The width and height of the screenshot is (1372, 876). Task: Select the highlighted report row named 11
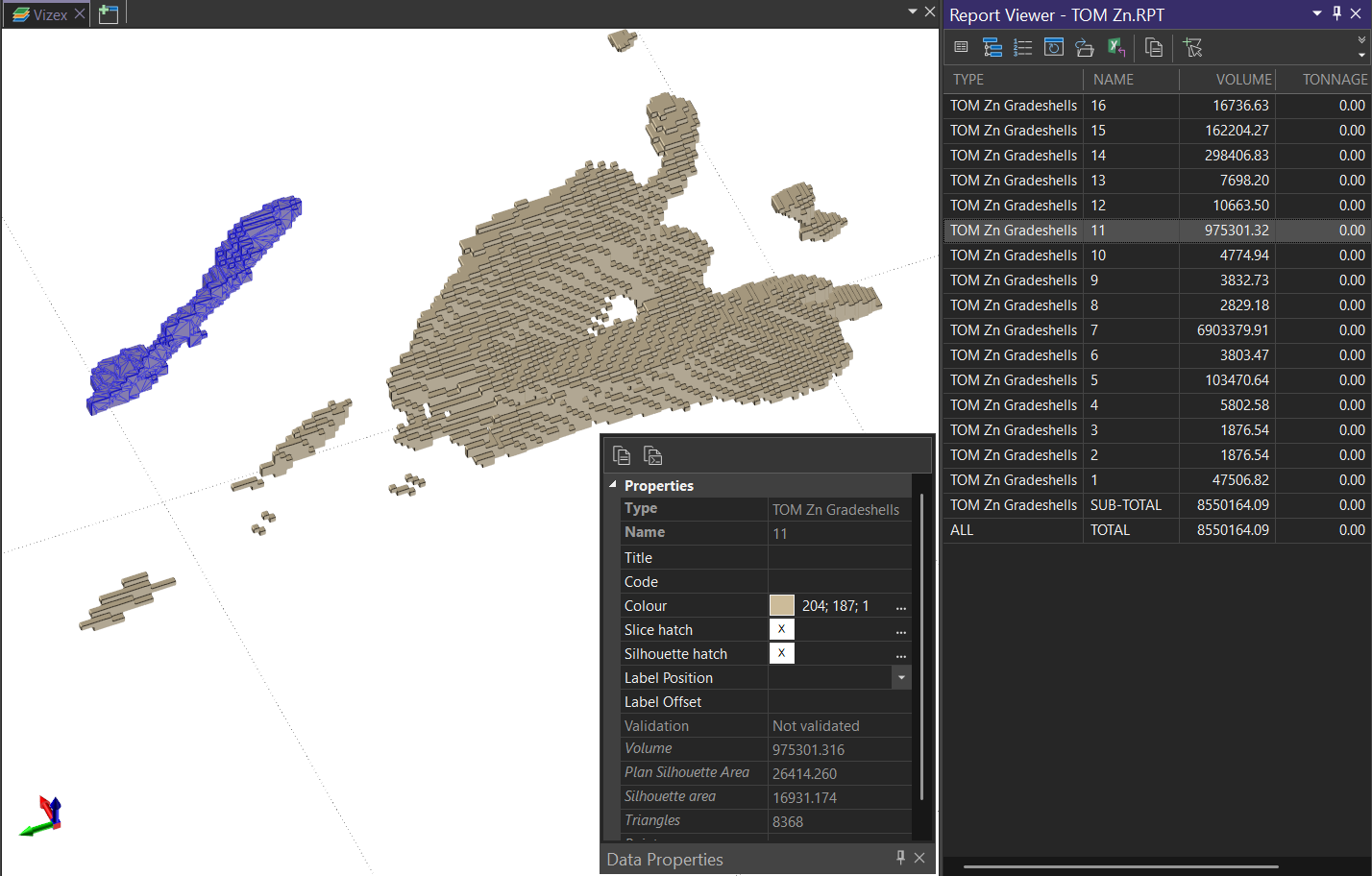[1157, 231]
